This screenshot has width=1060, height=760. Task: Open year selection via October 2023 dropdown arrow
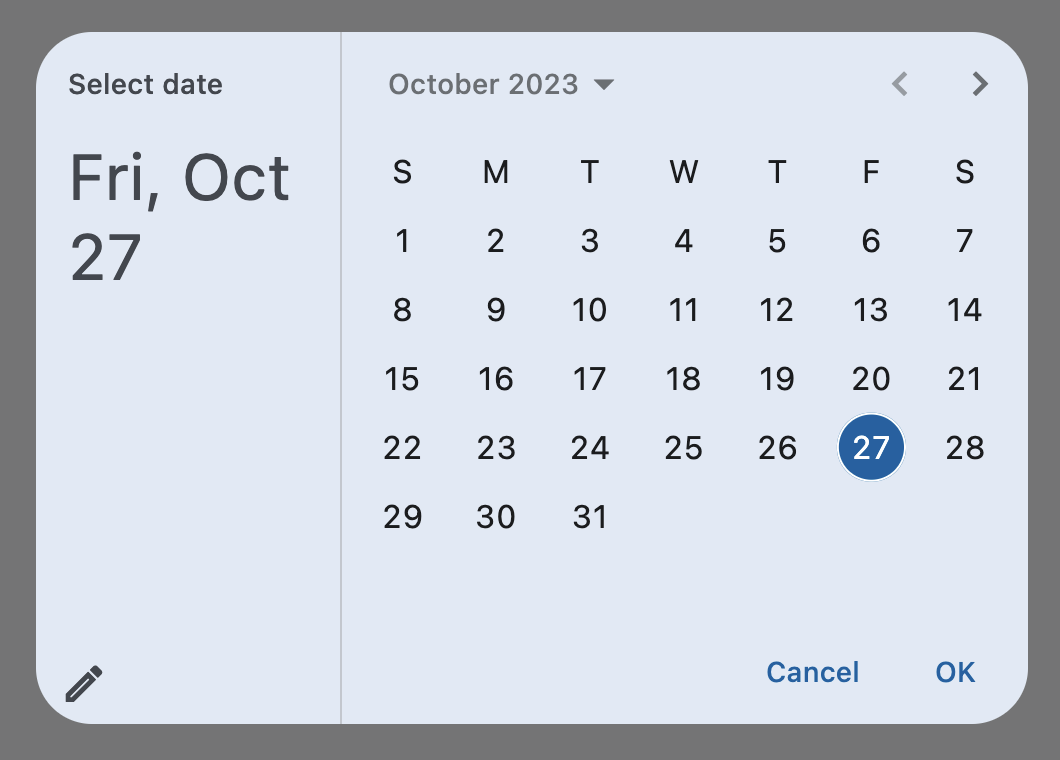[605, 85]
